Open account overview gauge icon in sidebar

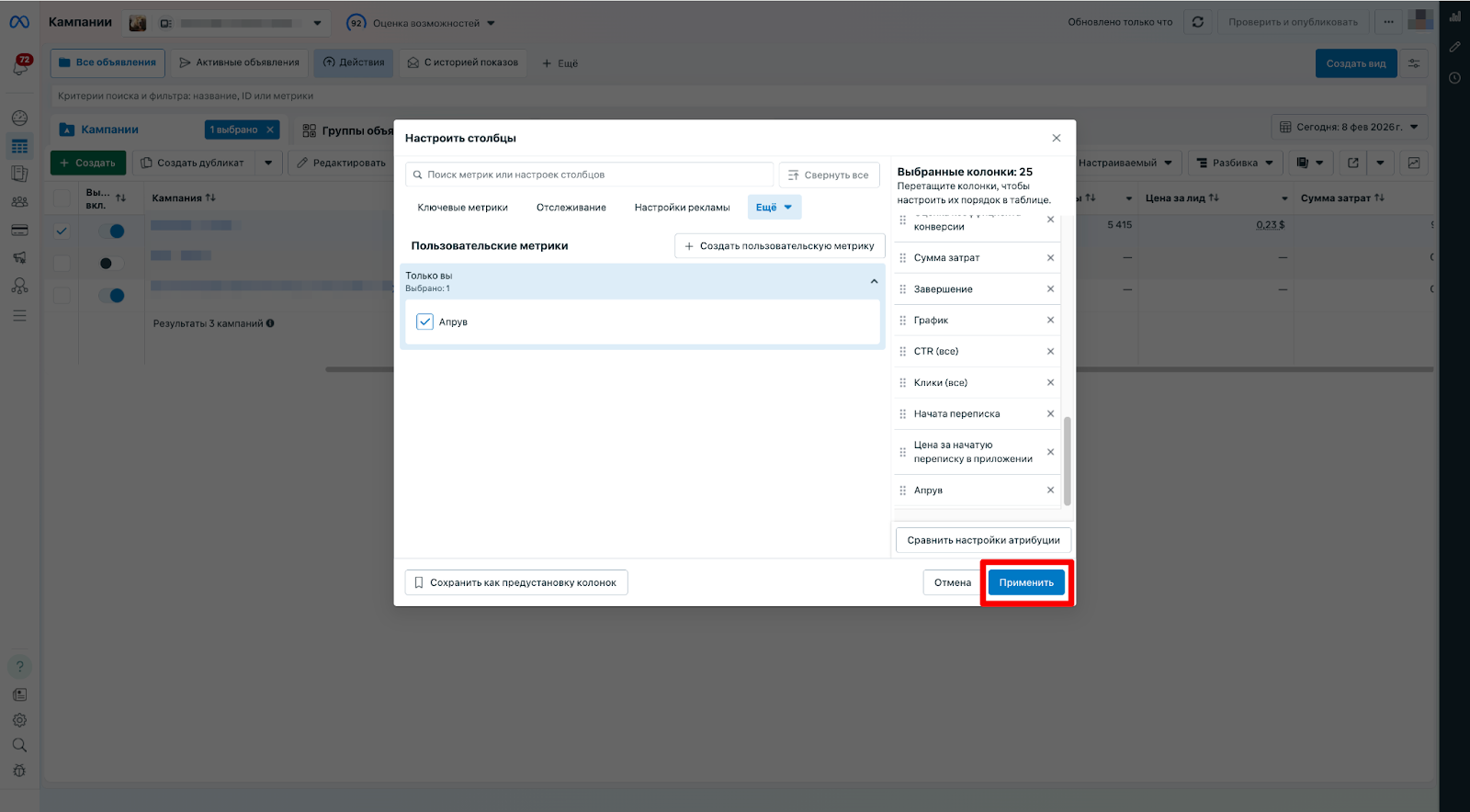pyautogui.click(x=19, y=118)
